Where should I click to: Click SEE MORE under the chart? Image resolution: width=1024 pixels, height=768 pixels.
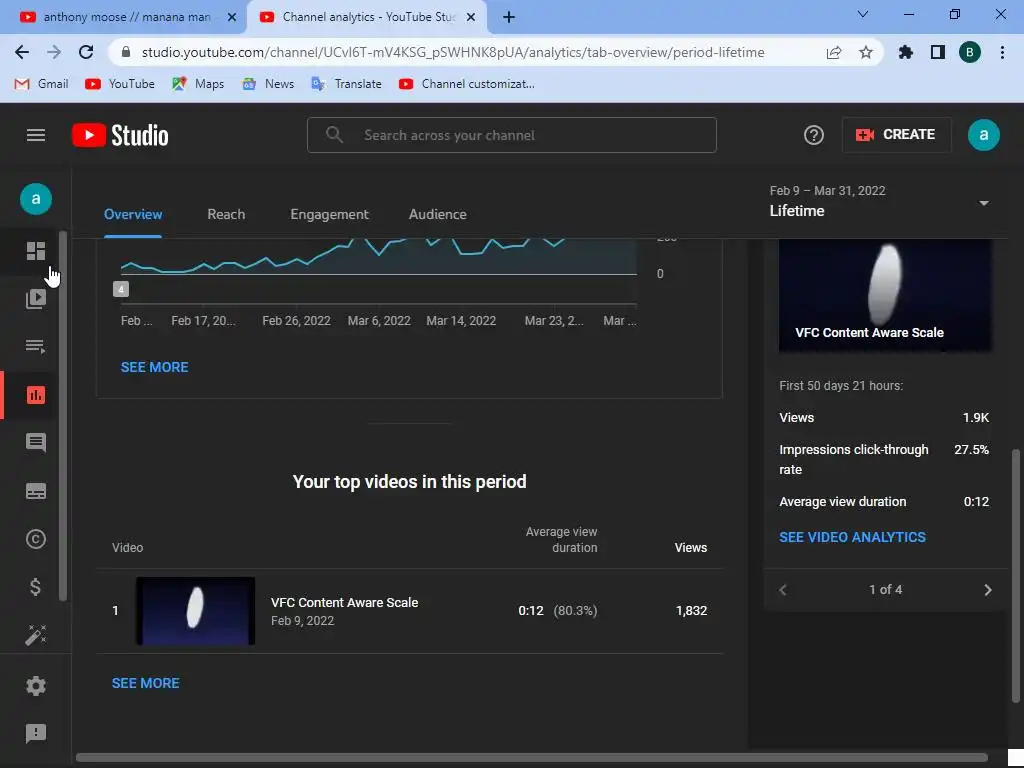click(x=155, y=367)
